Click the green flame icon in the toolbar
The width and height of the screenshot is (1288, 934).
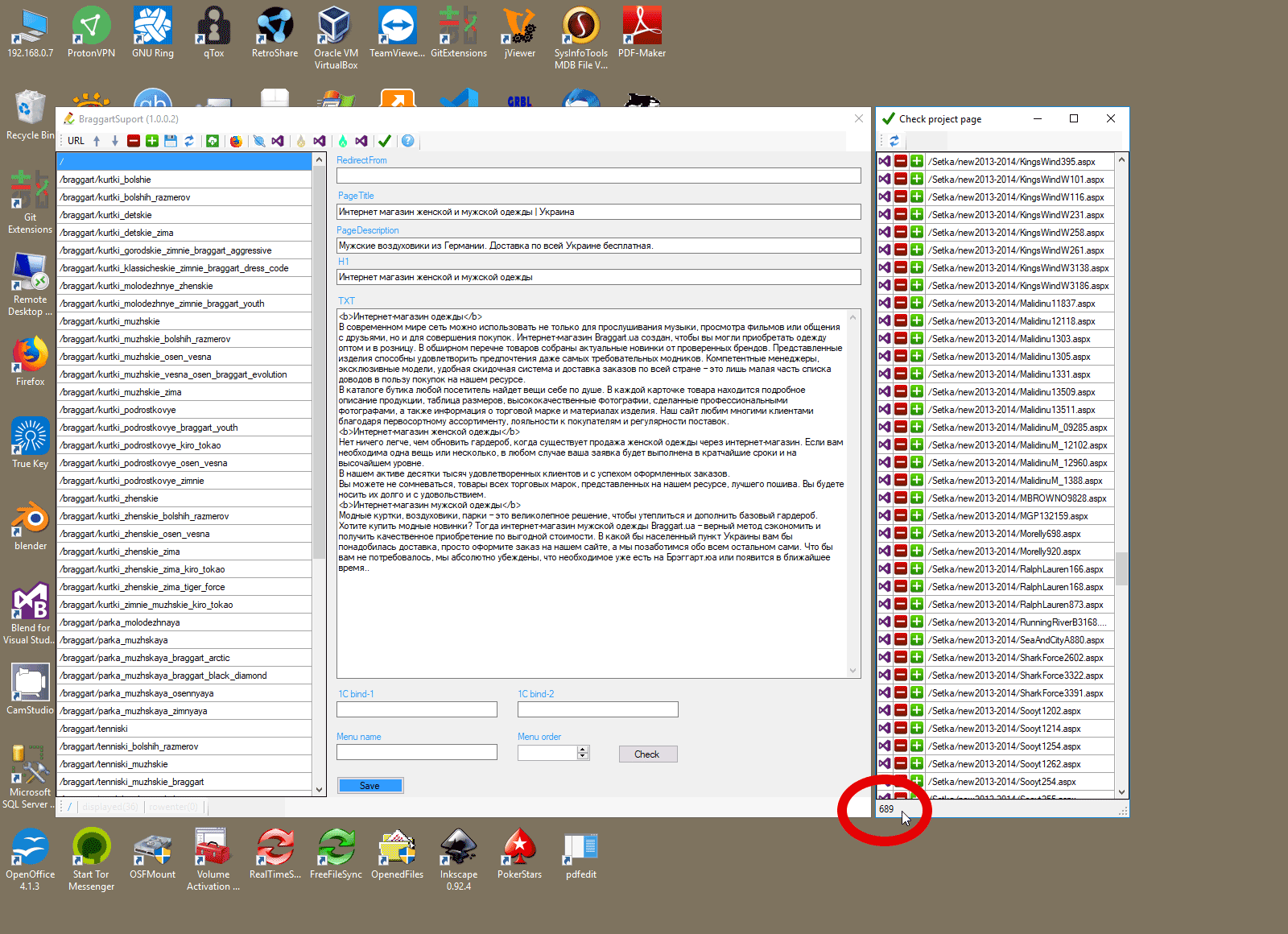(343, 141)
